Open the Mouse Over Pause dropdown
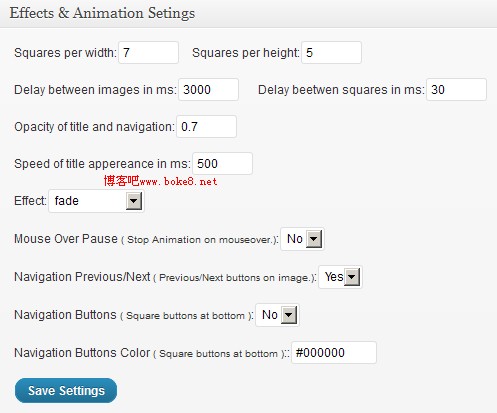The width and height of the screenshot is (497, 413). pyautogui.click(x=302, y=239)
